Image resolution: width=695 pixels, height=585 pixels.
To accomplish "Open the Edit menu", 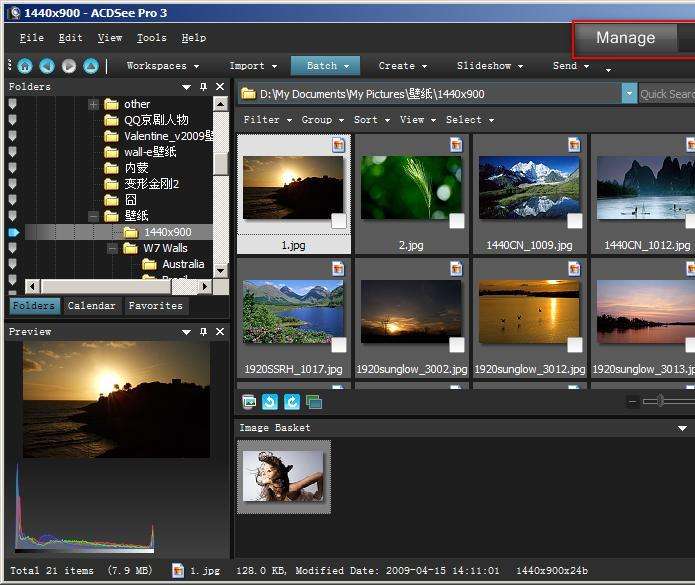I will click(70, 38).
